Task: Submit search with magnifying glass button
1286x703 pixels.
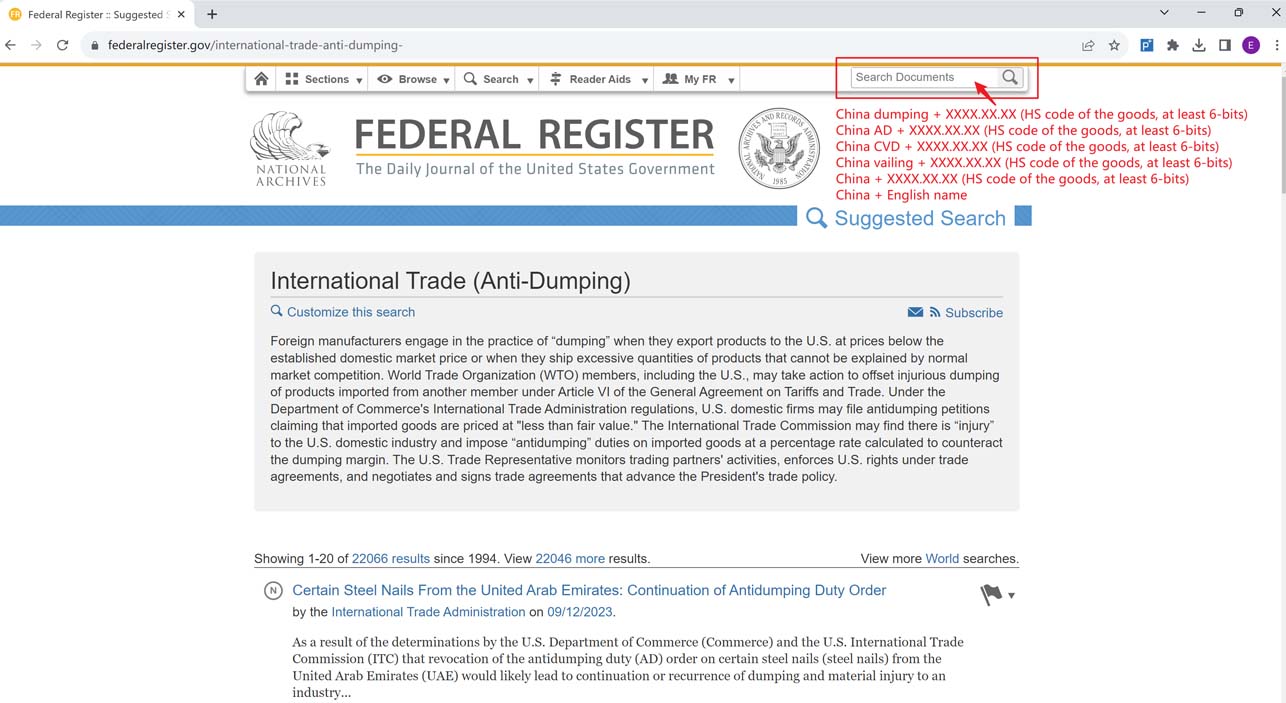Action: [1010, 77]
